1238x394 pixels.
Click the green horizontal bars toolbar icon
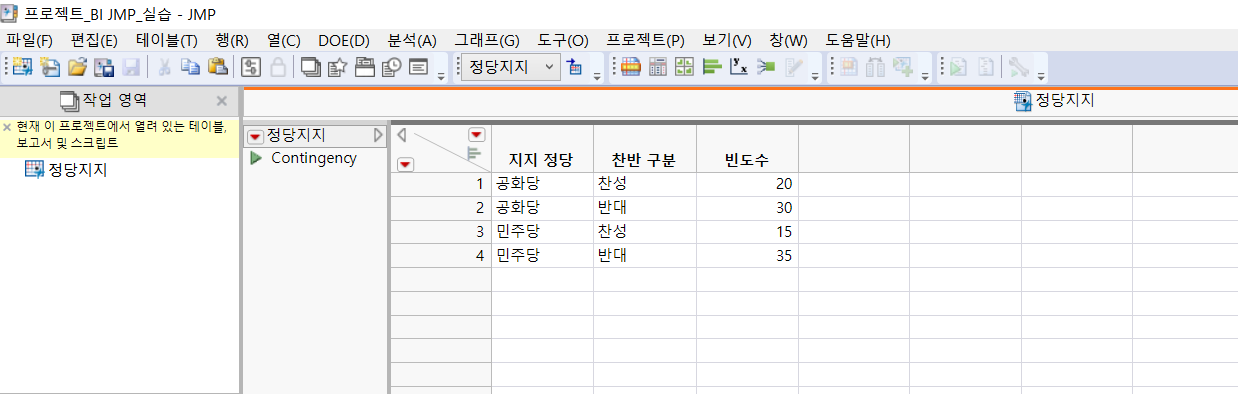point(712,67)
